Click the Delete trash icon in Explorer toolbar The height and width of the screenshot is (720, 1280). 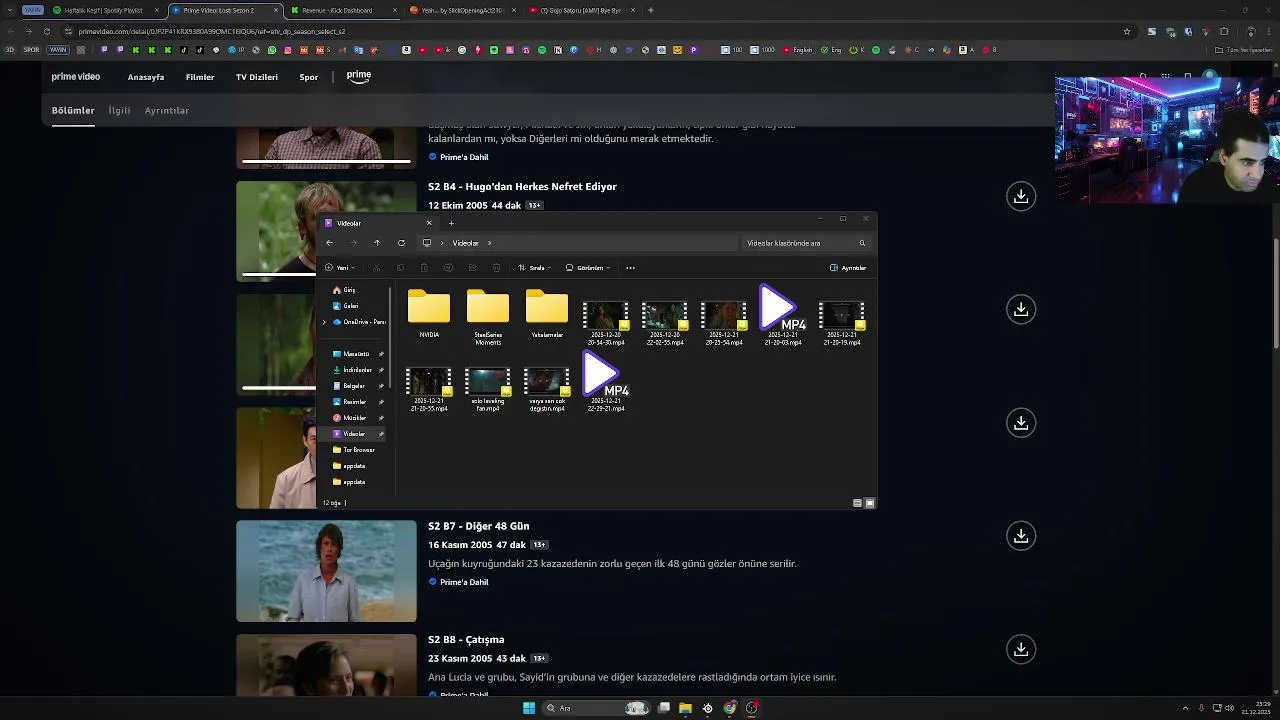[496, 268]
